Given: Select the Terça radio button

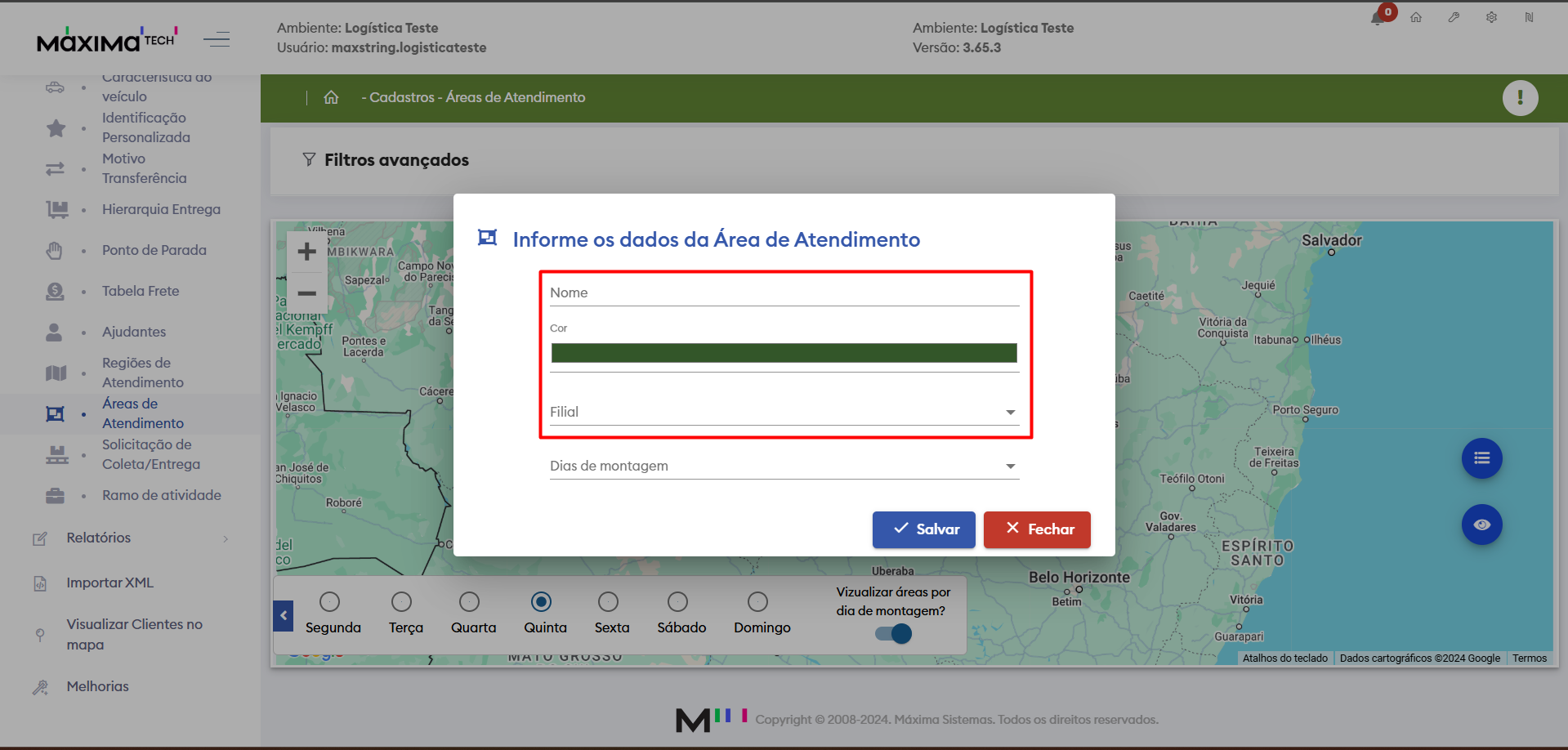Looking at the screenshot, I should 401,602.
